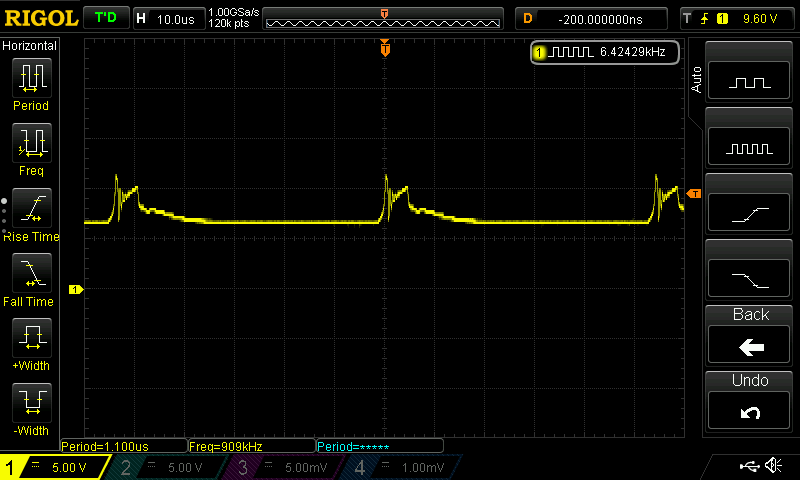Select the +Width measurement icon
800x480 pixels.
pos(32,337)
